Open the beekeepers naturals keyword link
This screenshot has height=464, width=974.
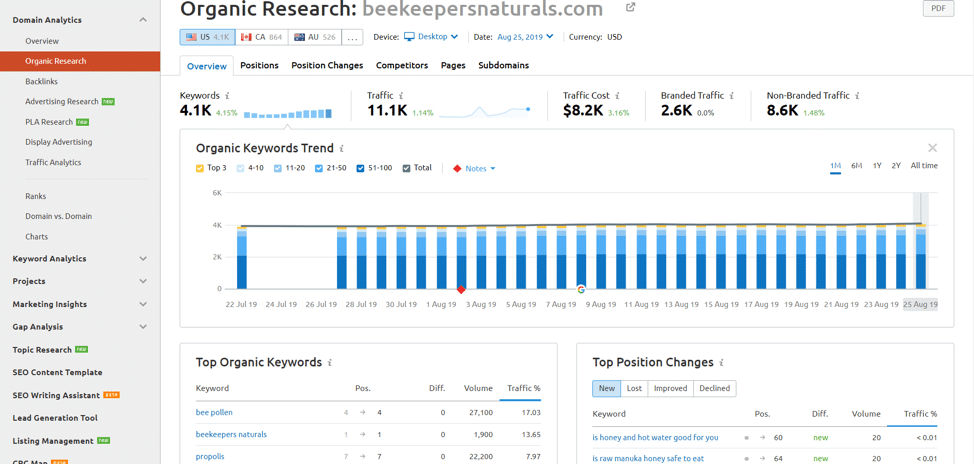pos(231,435)
